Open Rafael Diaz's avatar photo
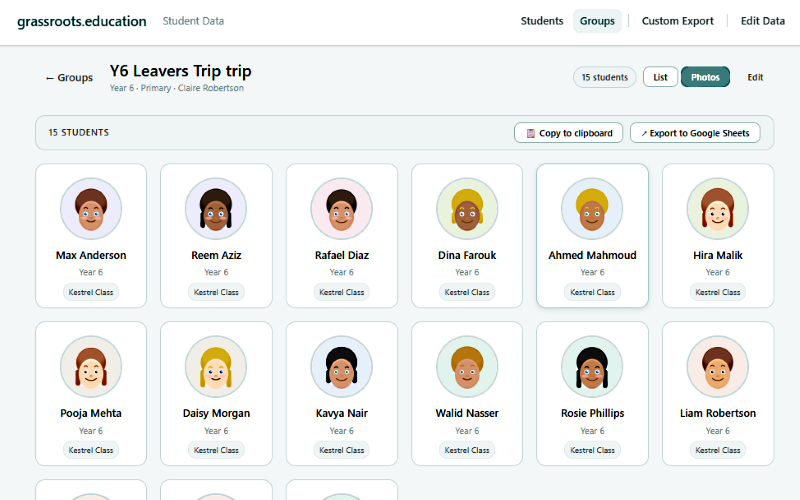This screenshot has height=500, width=800. [342, 209]
